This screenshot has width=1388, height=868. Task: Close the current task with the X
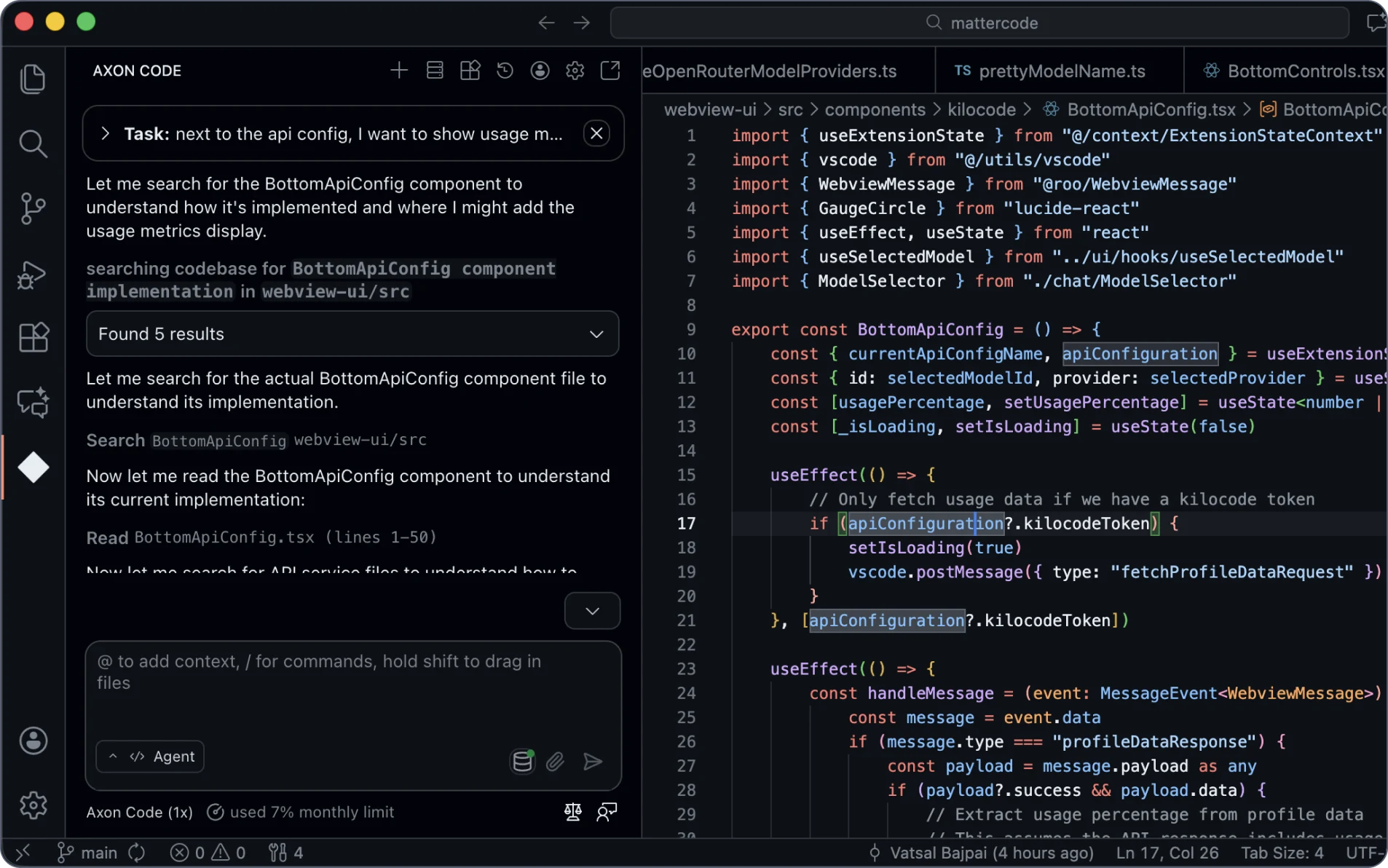pos(596,133)
